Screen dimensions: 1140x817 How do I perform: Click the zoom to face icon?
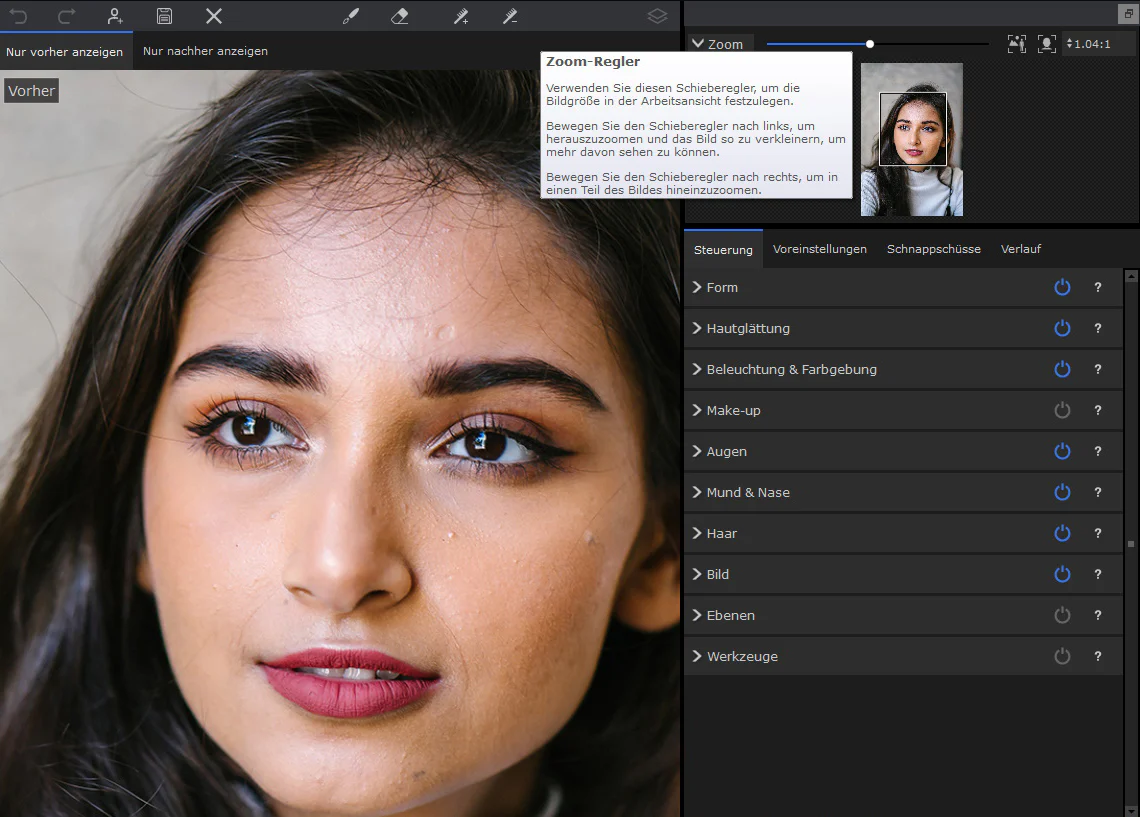(x=1046, y=44)
